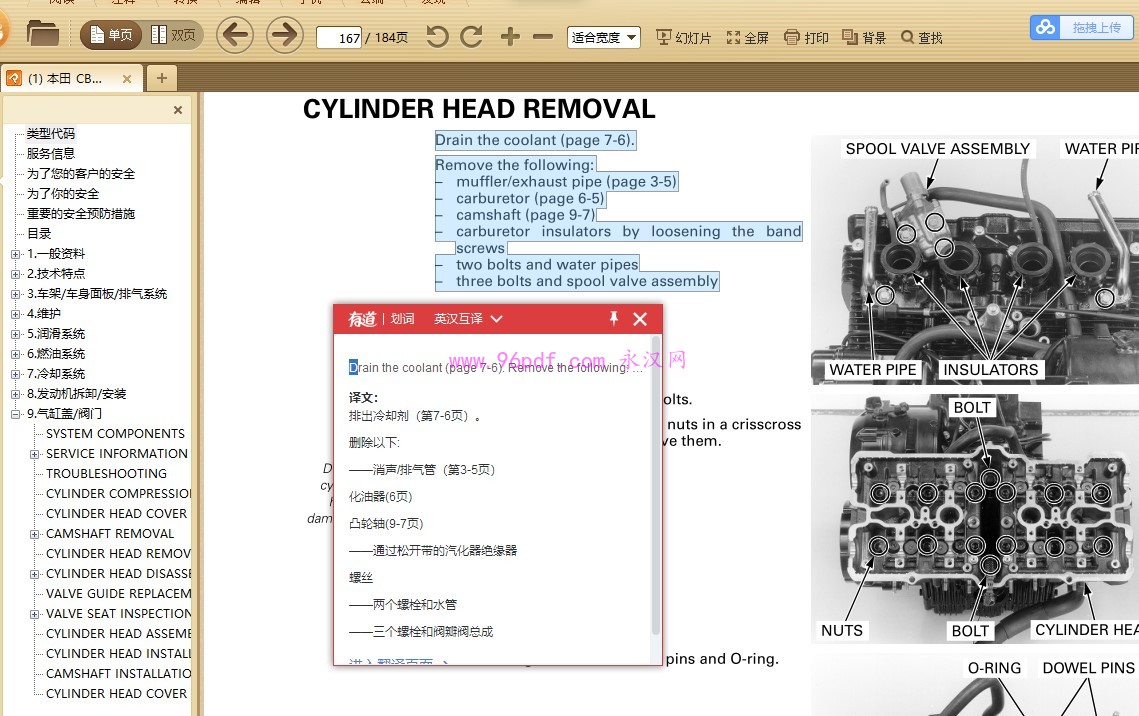
Task: Expand 3.车架/车身面板/排气系统 bookmark
Action: point(15,294)
